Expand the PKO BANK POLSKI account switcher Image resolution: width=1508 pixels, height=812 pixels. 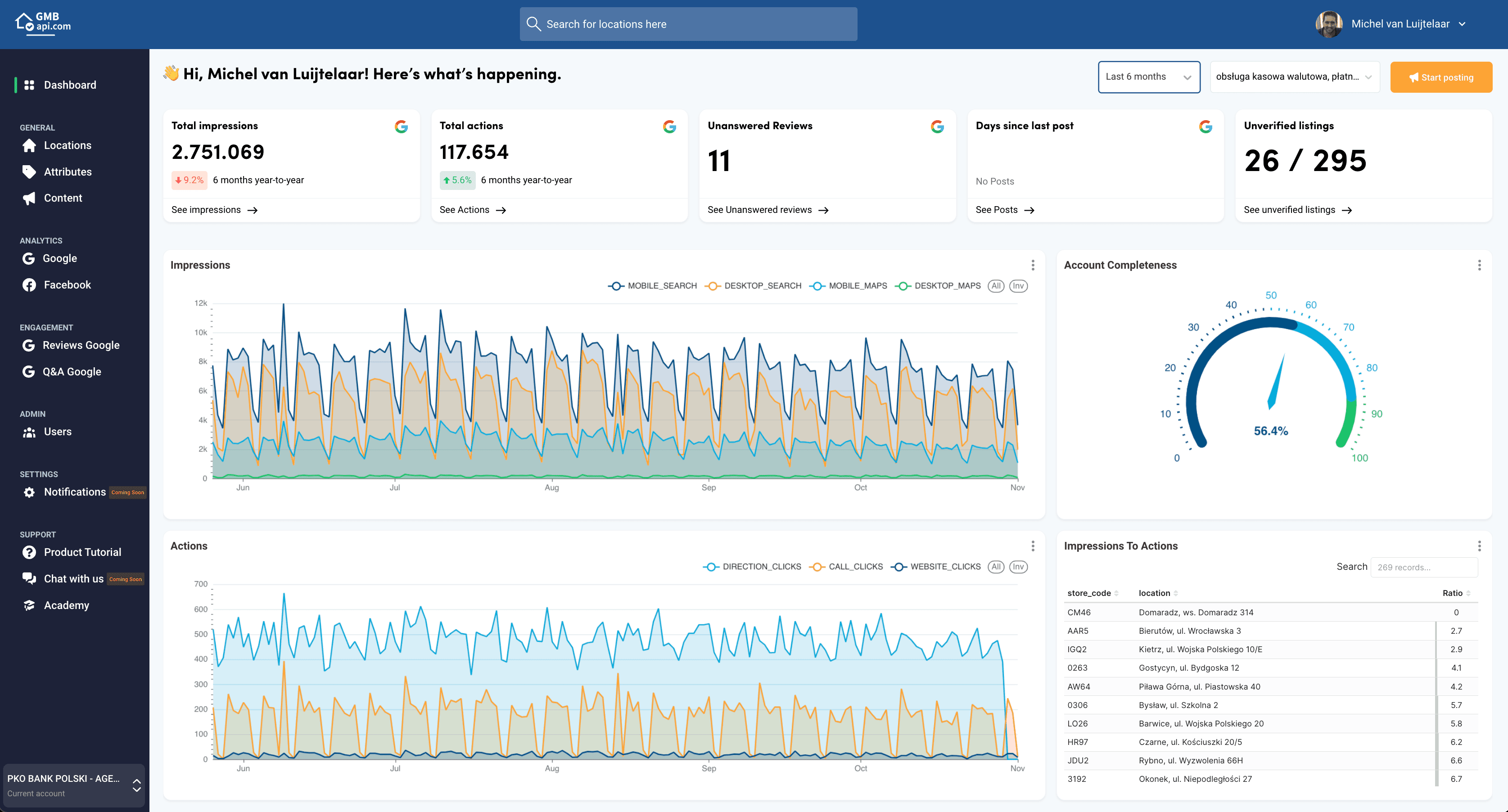coord(74,785)
